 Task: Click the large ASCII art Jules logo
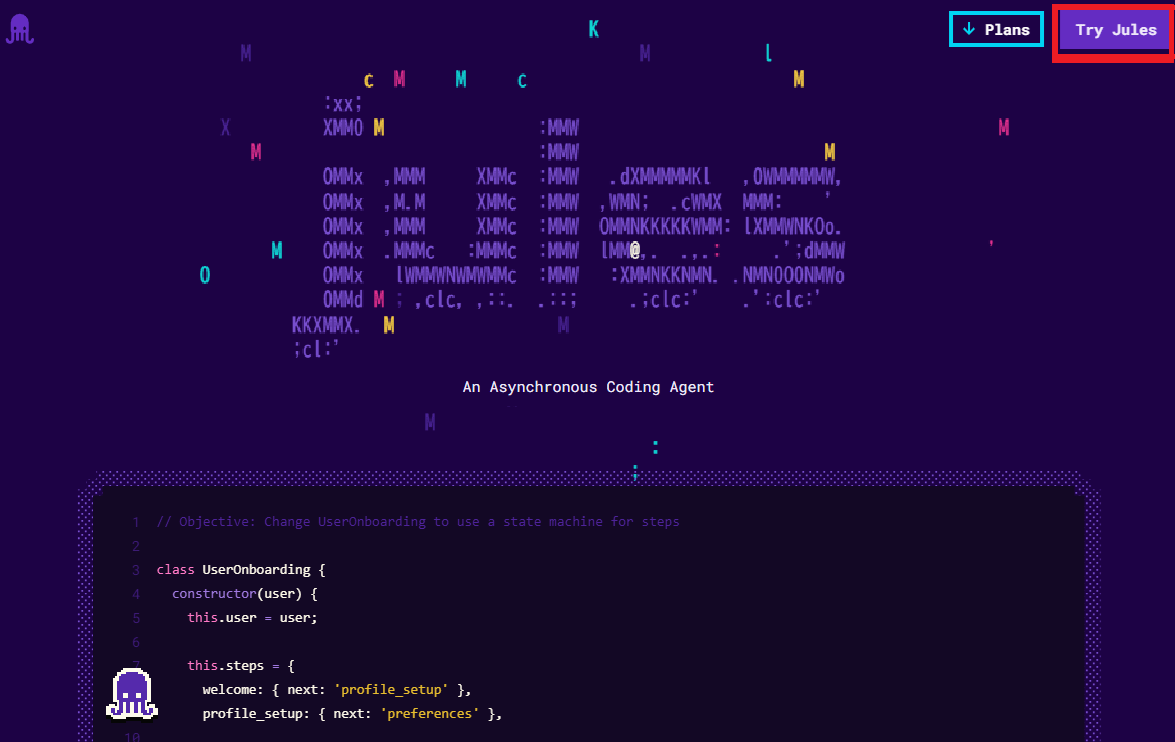click(570, 229)
